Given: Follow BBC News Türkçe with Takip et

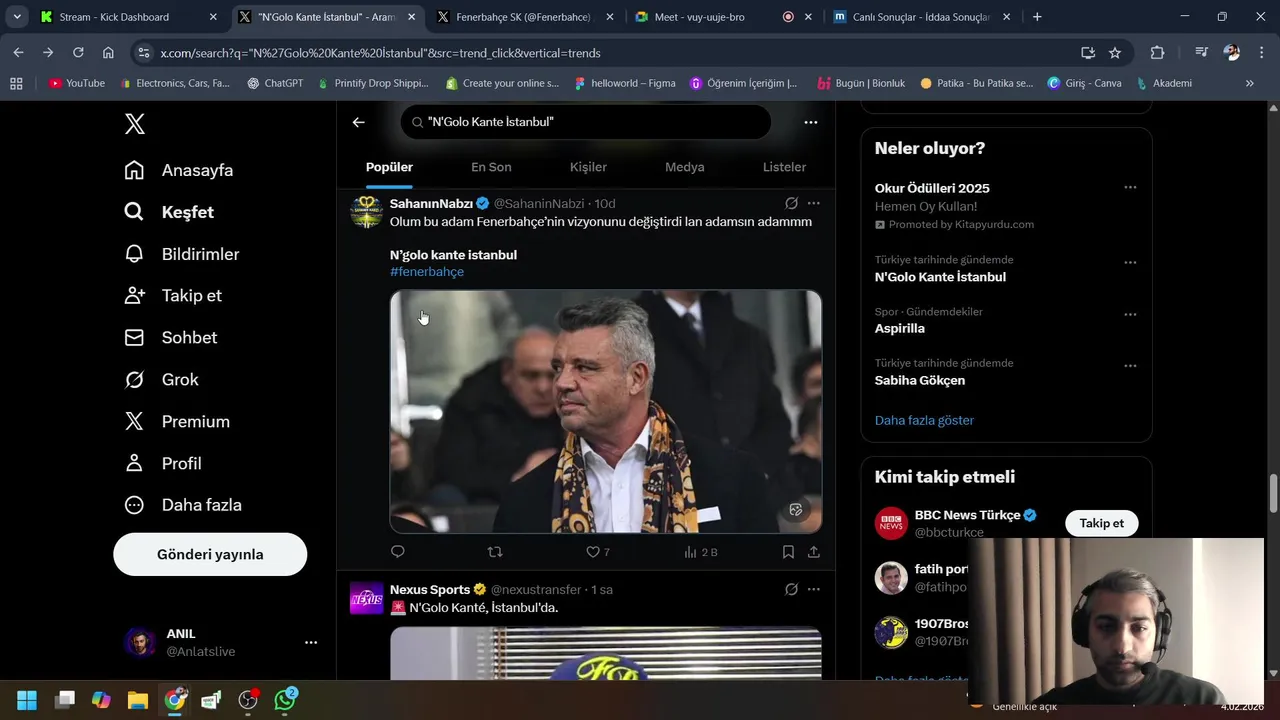Looking at the screenshot, I should [1101, 523].
